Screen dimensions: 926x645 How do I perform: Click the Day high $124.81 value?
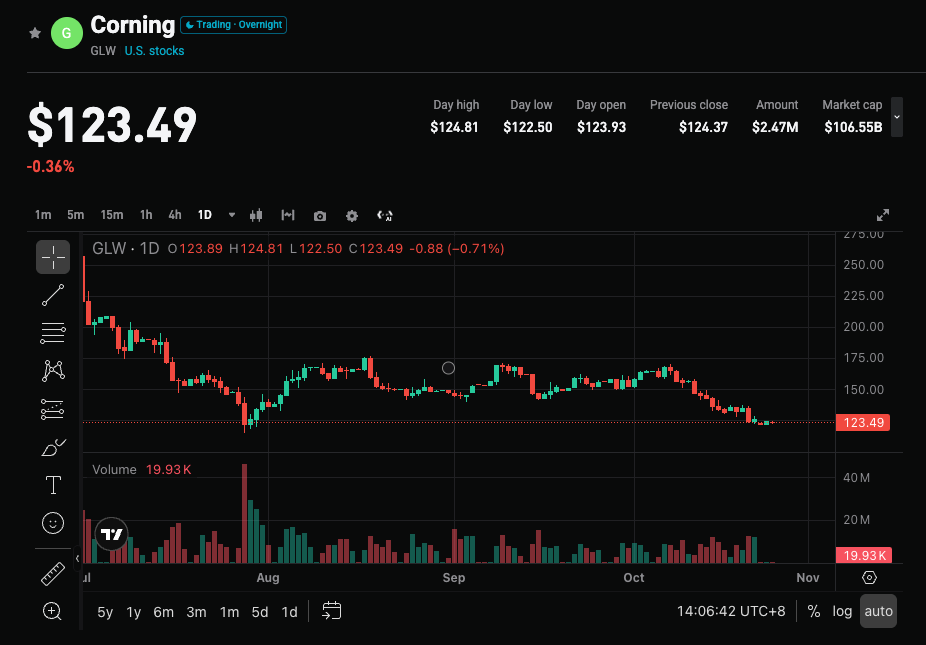pyautogui.click(x=454, y=127)
